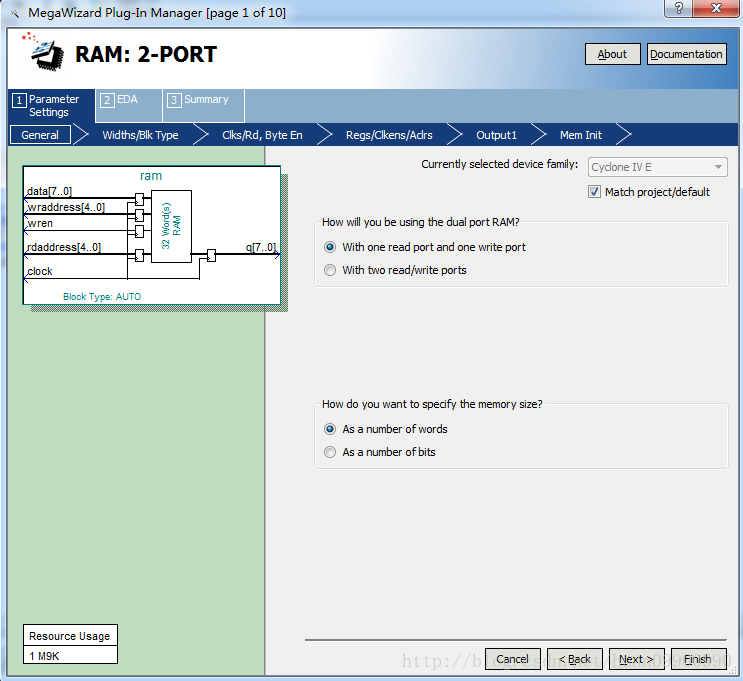Viewport: 743px width, 681px height.
Task: Go to Clks/Rd, Byte En step
Action: pos(262,135)
